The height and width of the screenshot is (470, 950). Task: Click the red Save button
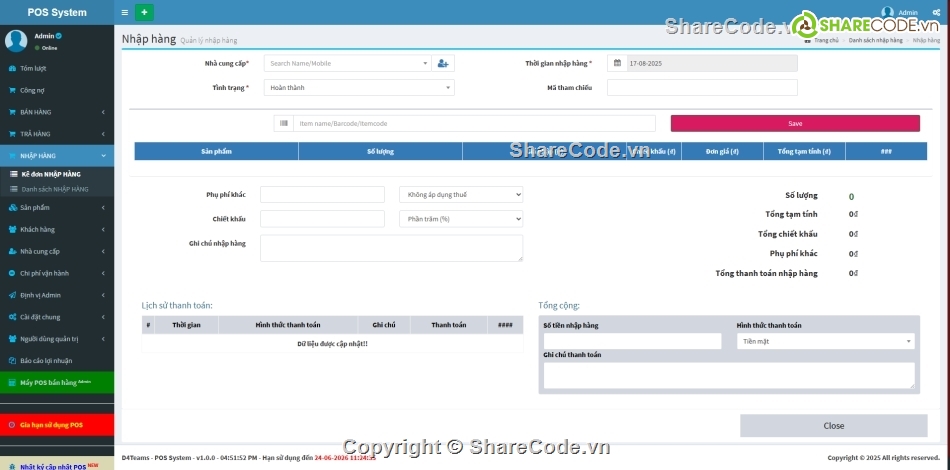pos(795,123)
